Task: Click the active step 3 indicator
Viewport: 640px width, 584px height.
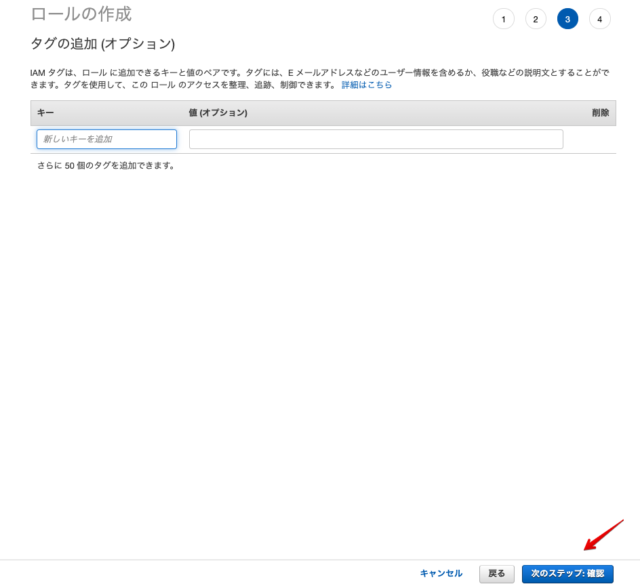Action: pos(567,19)
